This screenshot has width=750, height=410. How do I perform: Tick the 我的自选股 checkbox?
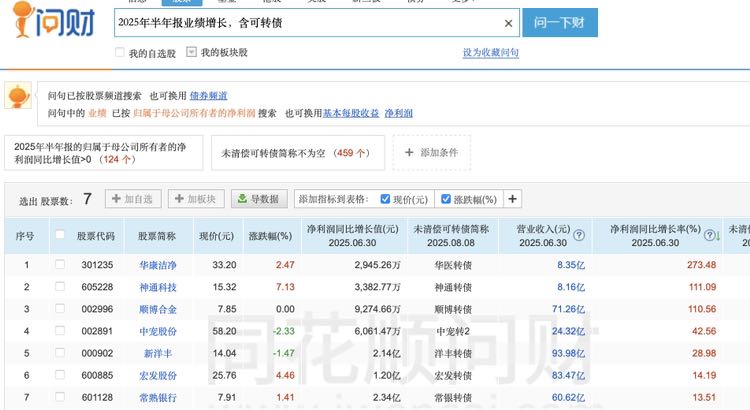pyautogui.click(x=120, y=52)
